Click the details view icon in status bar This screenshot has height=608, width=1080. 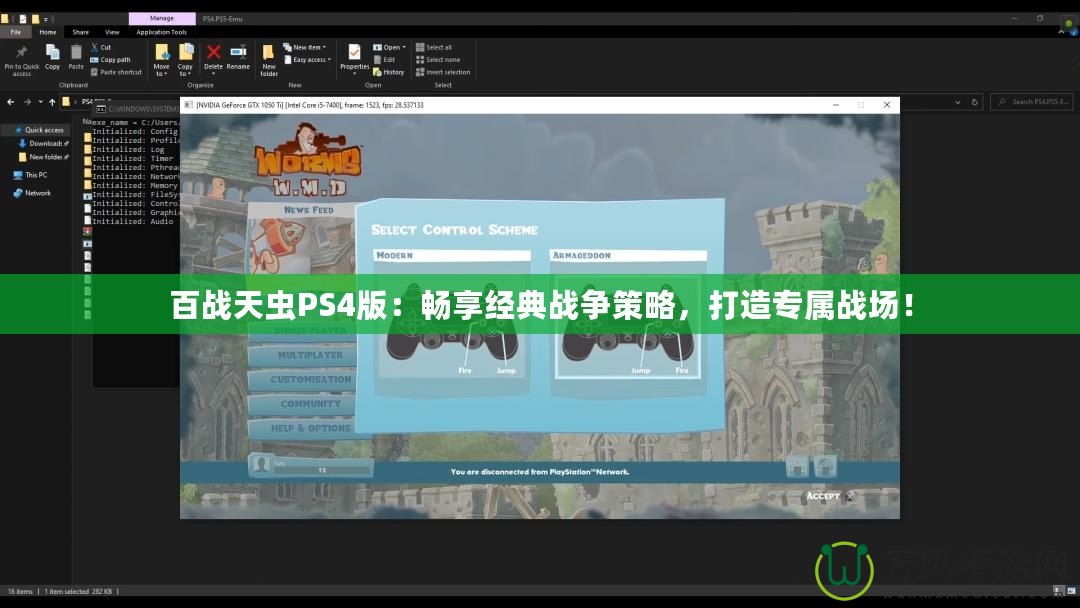click(x=1059, y=591)
